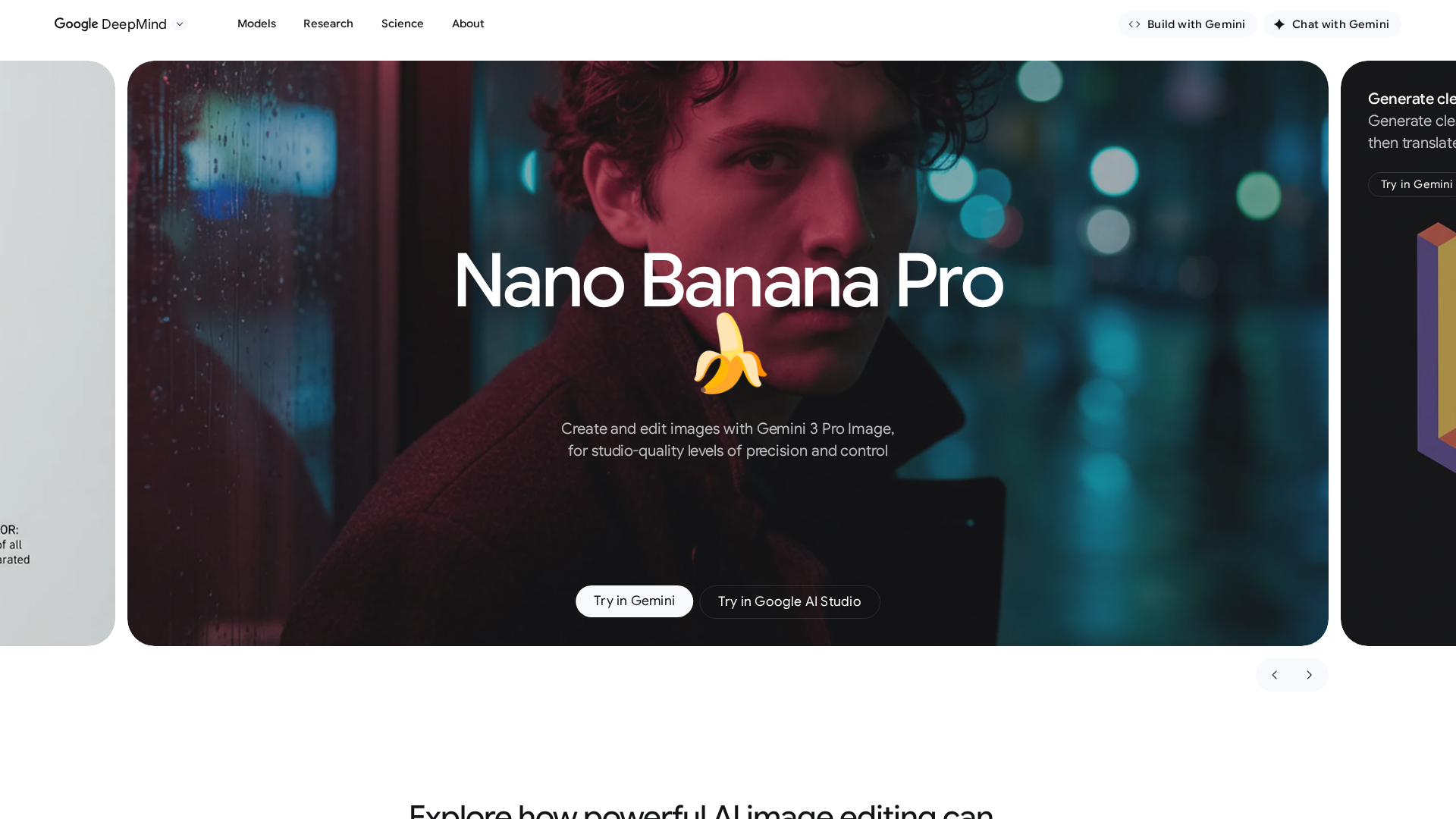The image size is (1456, 819).
Task: Click the code brackets icon for Build with Gemini
Action: click(x=1134, y=24)
